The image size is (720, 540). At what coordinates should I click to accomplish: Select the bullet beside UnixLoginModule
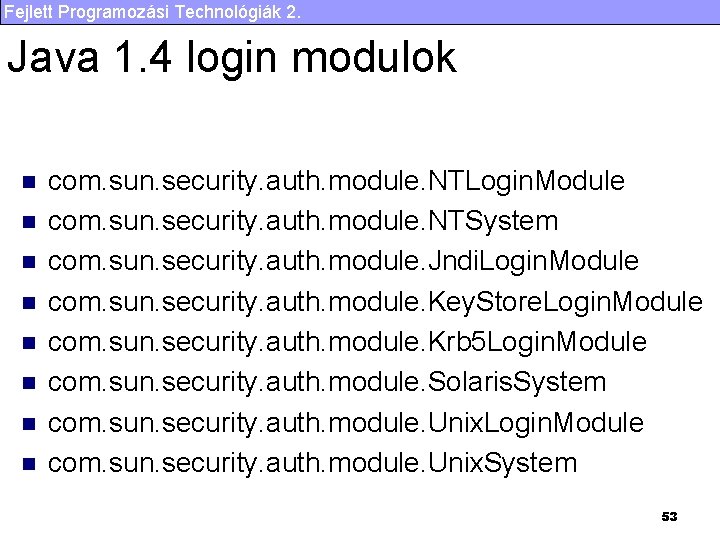(29, 424)
